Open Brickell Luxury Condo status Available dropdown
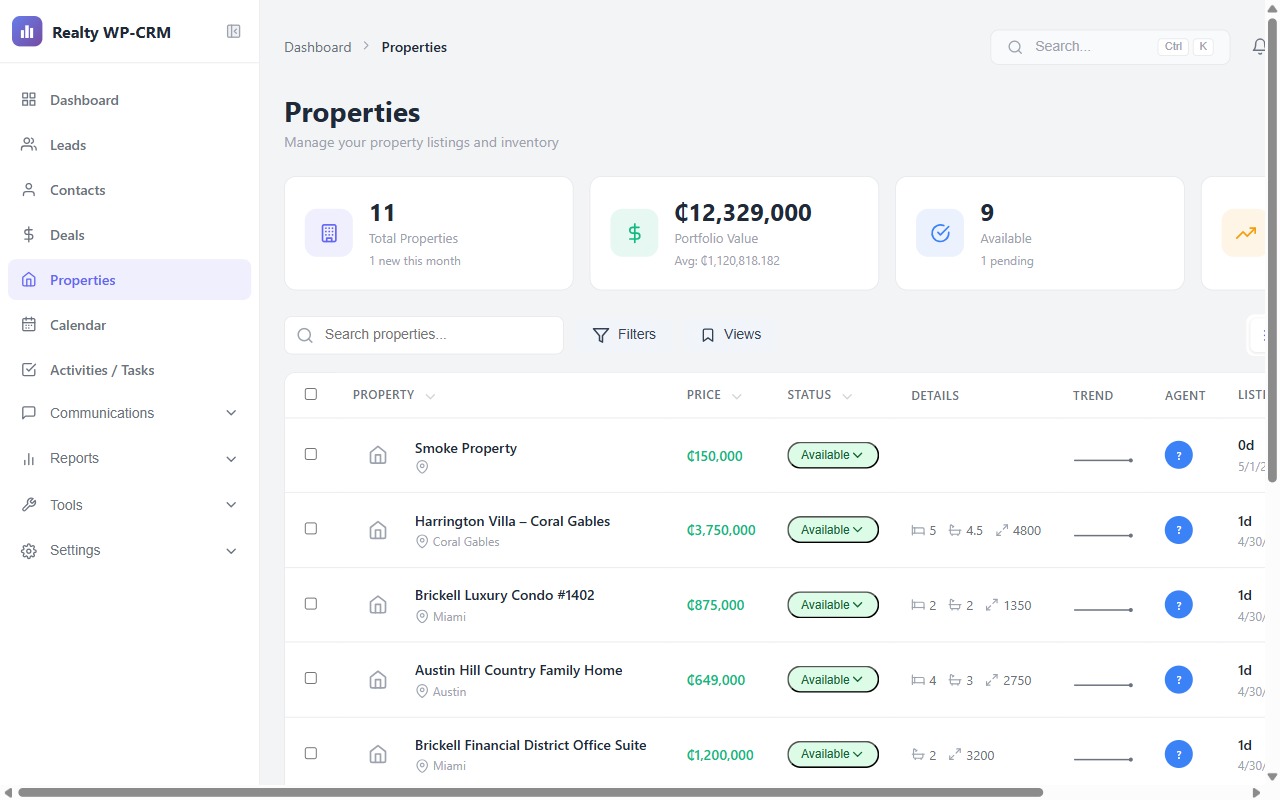1280x800 pixels. (x=833, y=605)
